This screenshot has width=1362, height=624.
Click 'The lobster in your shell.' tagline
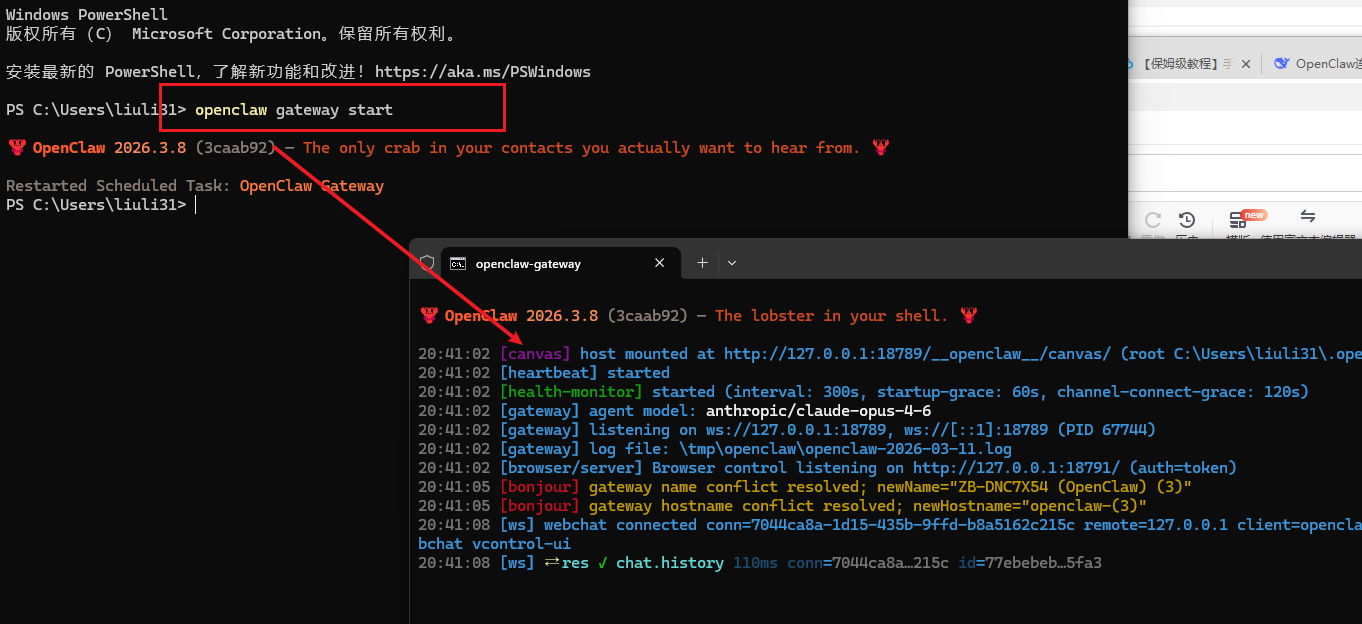831,316
